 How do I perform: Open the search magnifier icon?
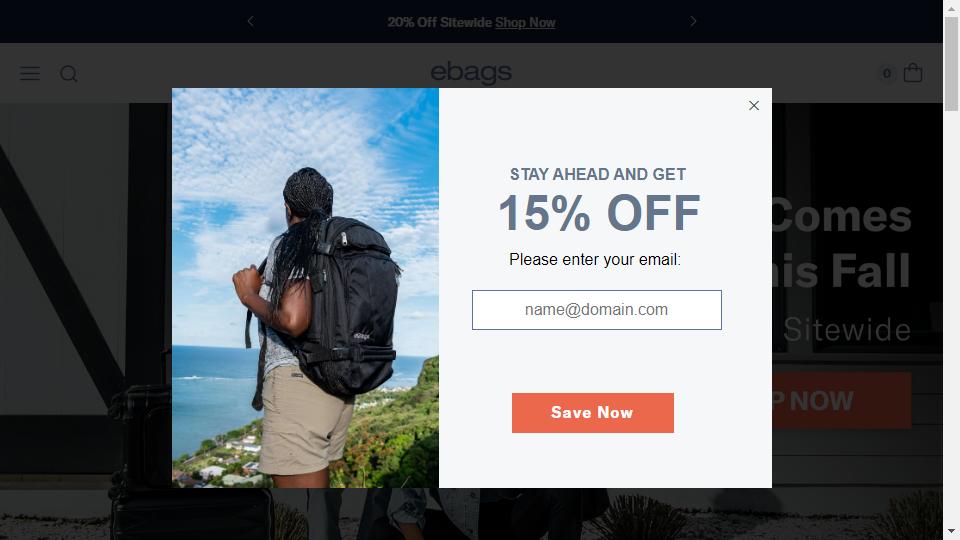[x=69, y=73]
